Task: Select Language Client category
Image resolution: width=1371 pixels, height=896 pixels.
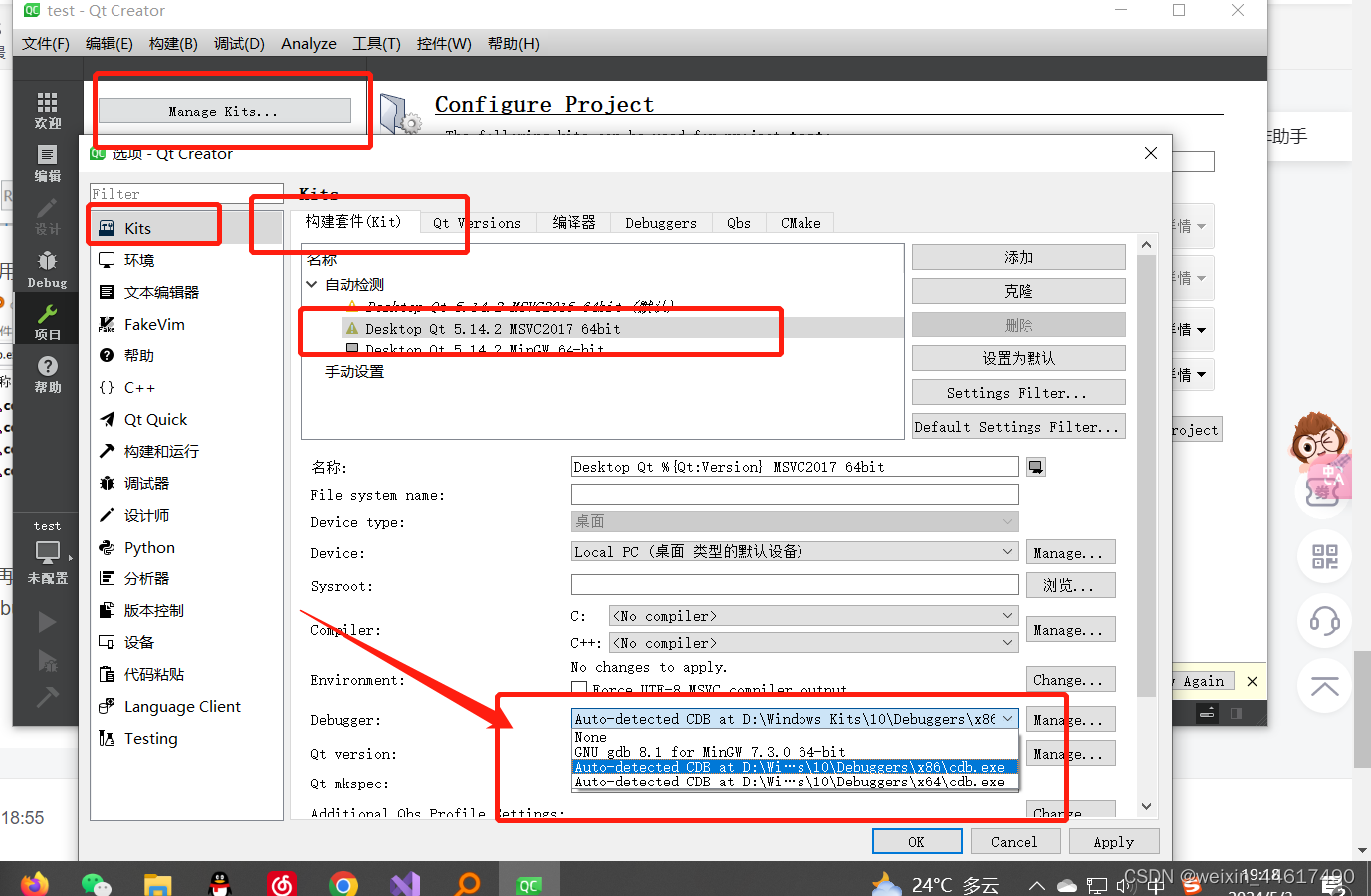Action: pos(186,706)
